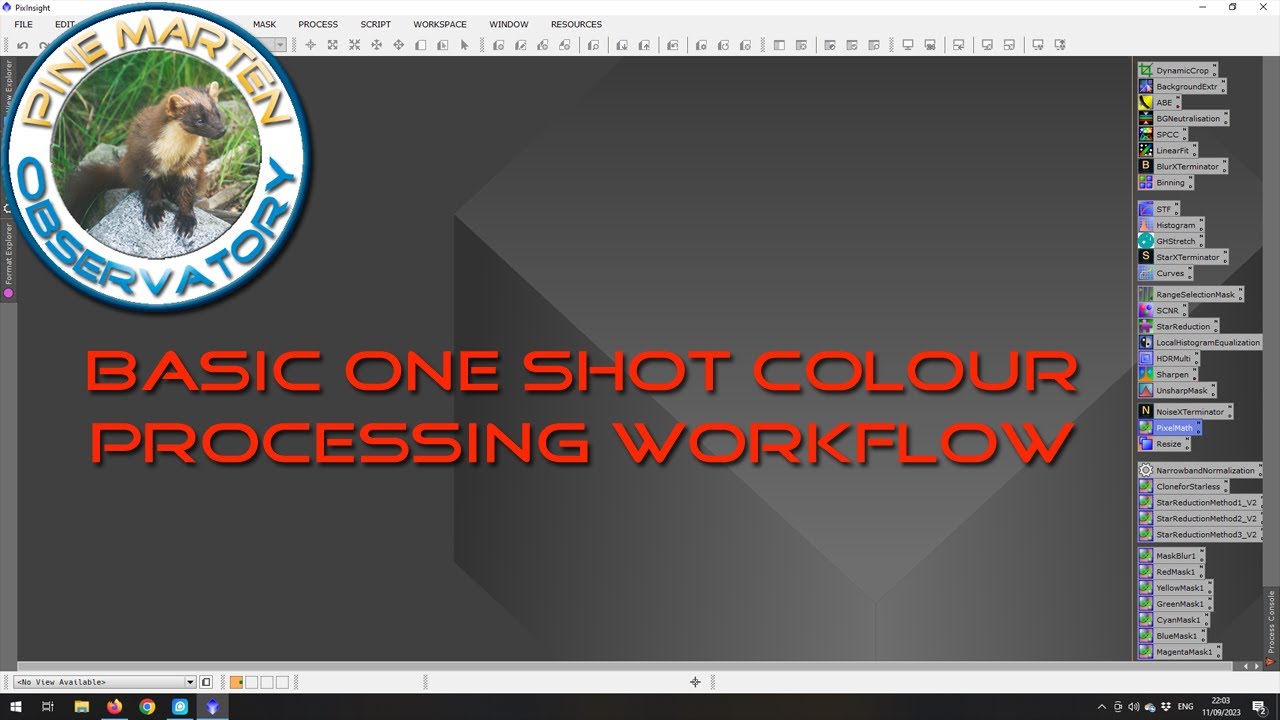Open the zoom level dropdown in toolbar
Screen dimensions: 1280x720
tap(280, 45)
